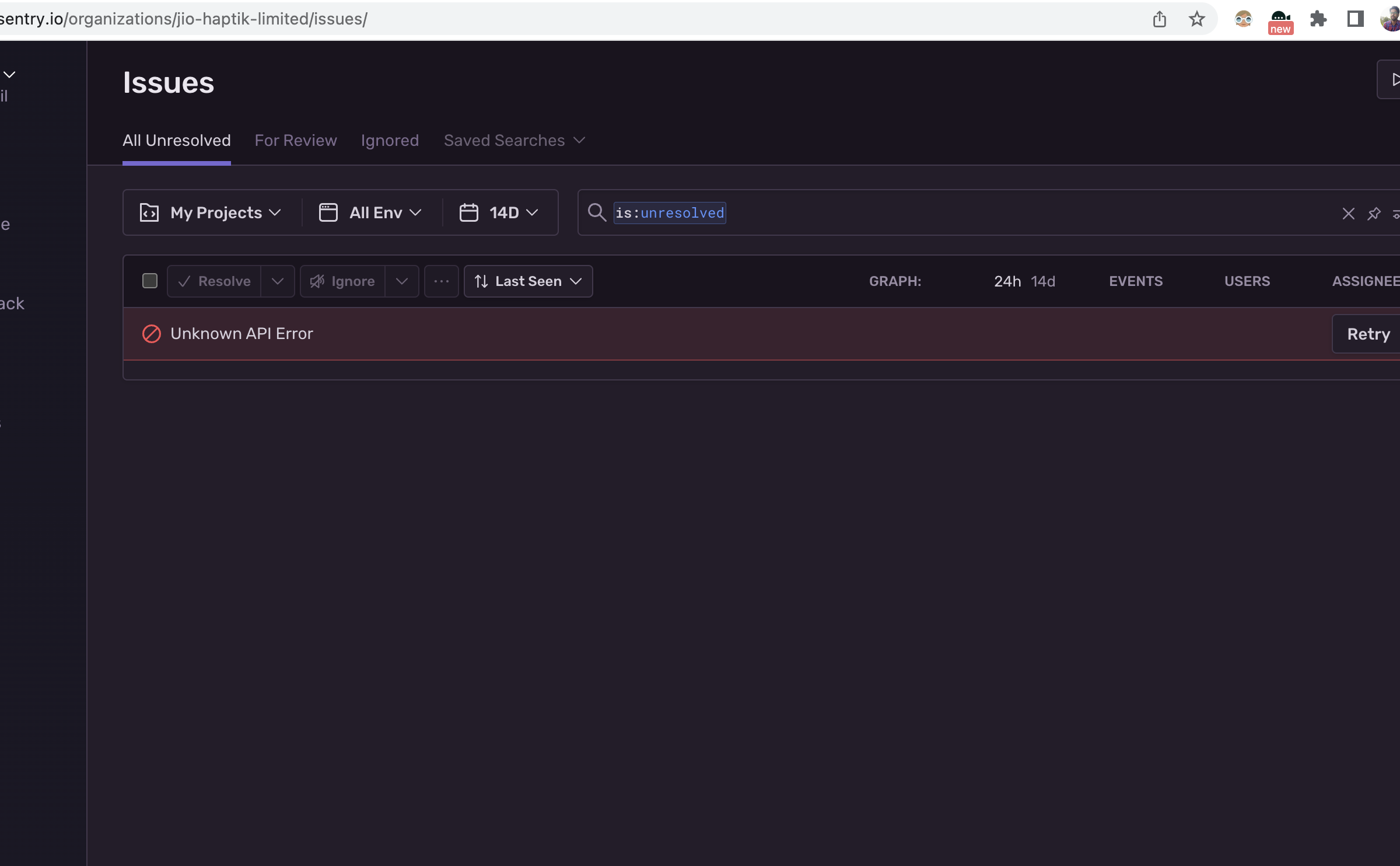Switch to the For Review tab
Viewport: 1400px width, 866px height.
tap(296, 141)
